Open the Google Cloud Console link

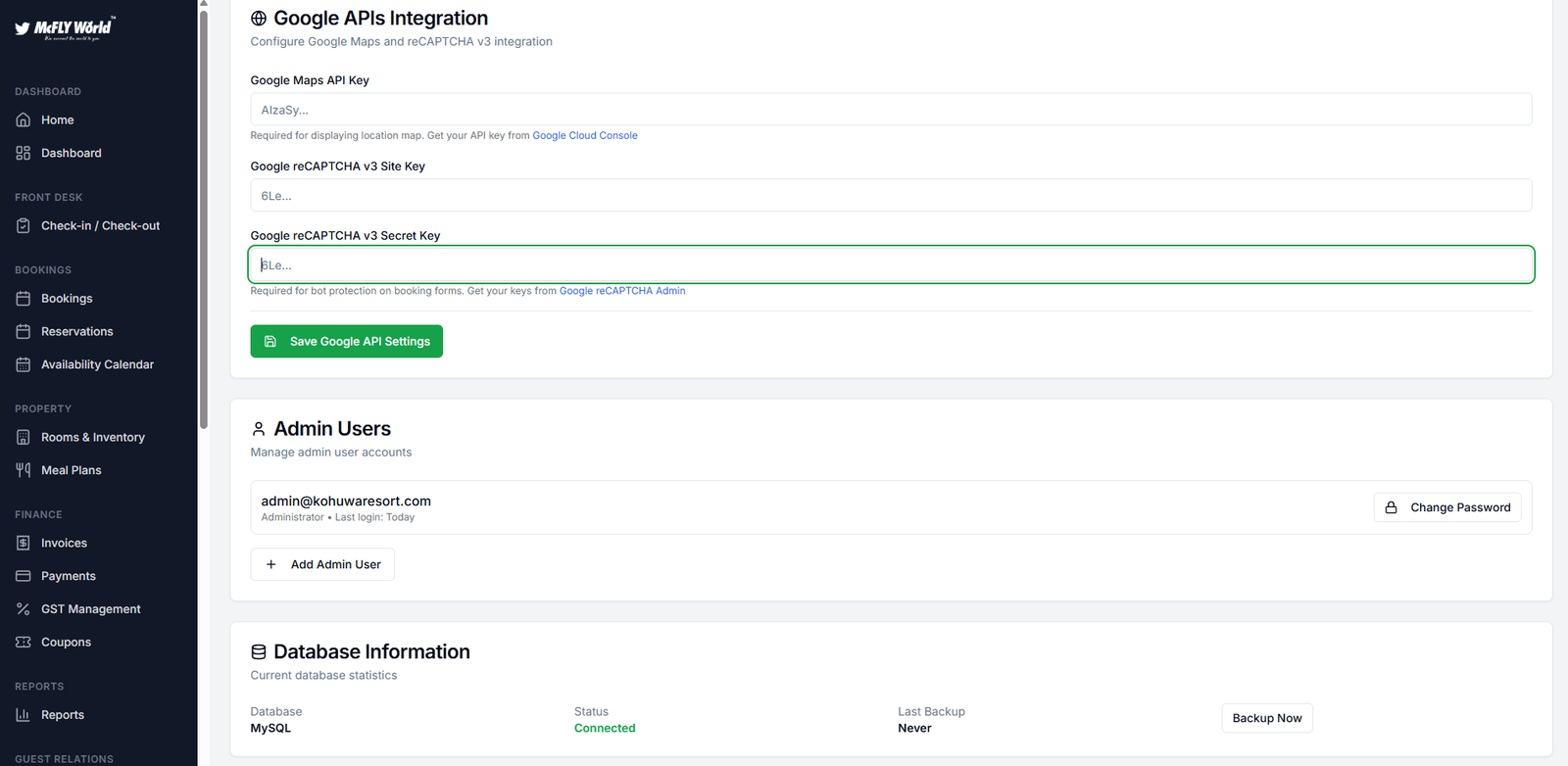(x=585, y=136)
